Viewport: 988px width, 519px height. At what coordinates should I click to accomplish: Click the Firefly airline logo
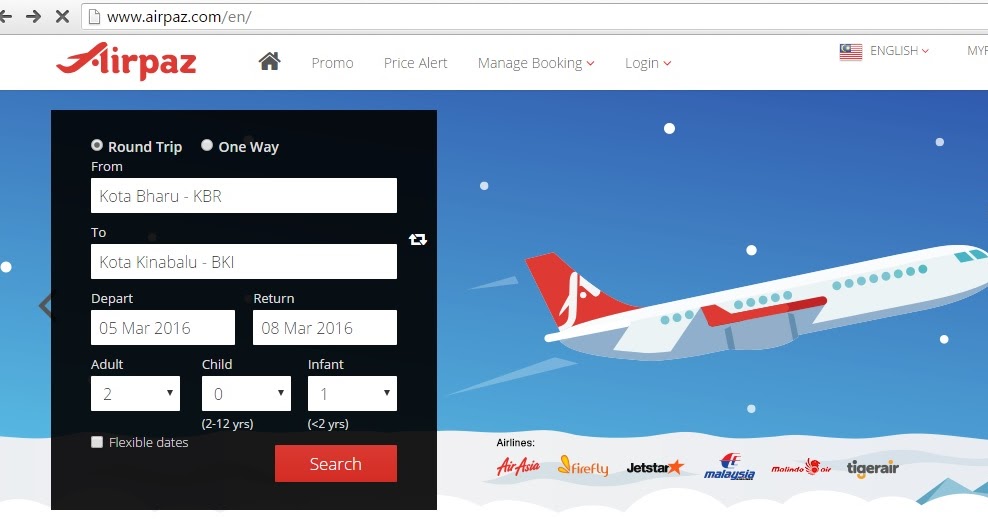click(x=583, y=467)
